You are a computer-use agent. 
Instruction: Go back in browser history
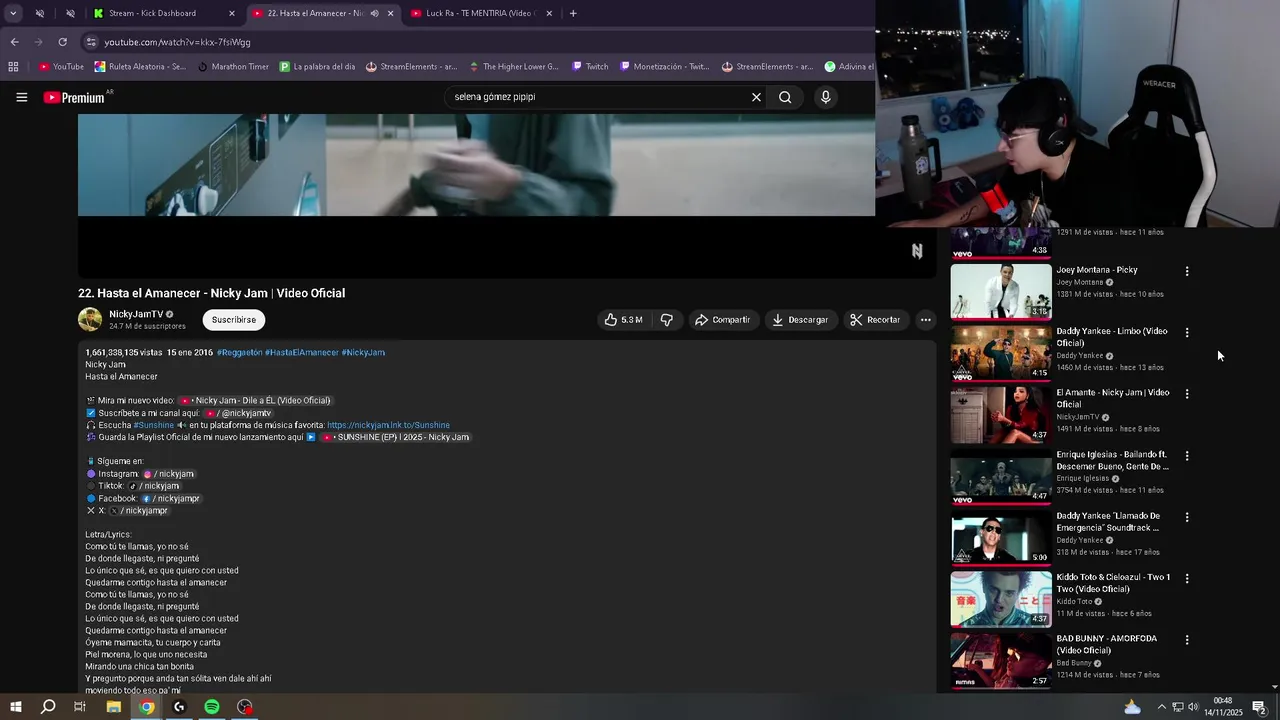[14, 42]
